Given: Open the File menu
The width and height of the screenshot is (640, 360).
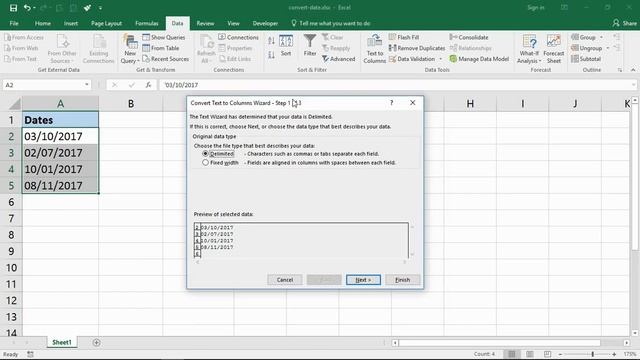Looking at the screenshot, I should pyautogui.click(x=14, y=23).
